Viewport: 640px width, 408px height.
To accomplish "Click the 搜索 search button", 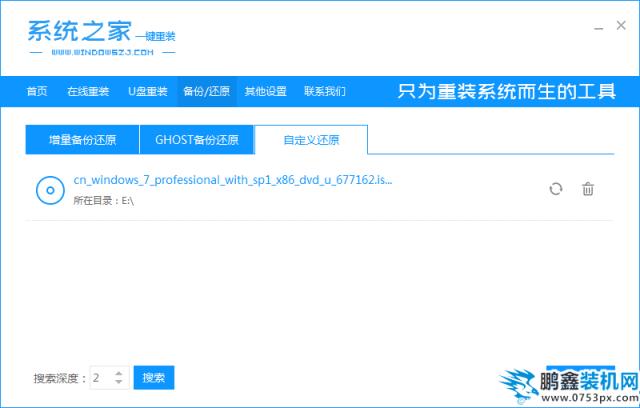I will tap(154, 377).
